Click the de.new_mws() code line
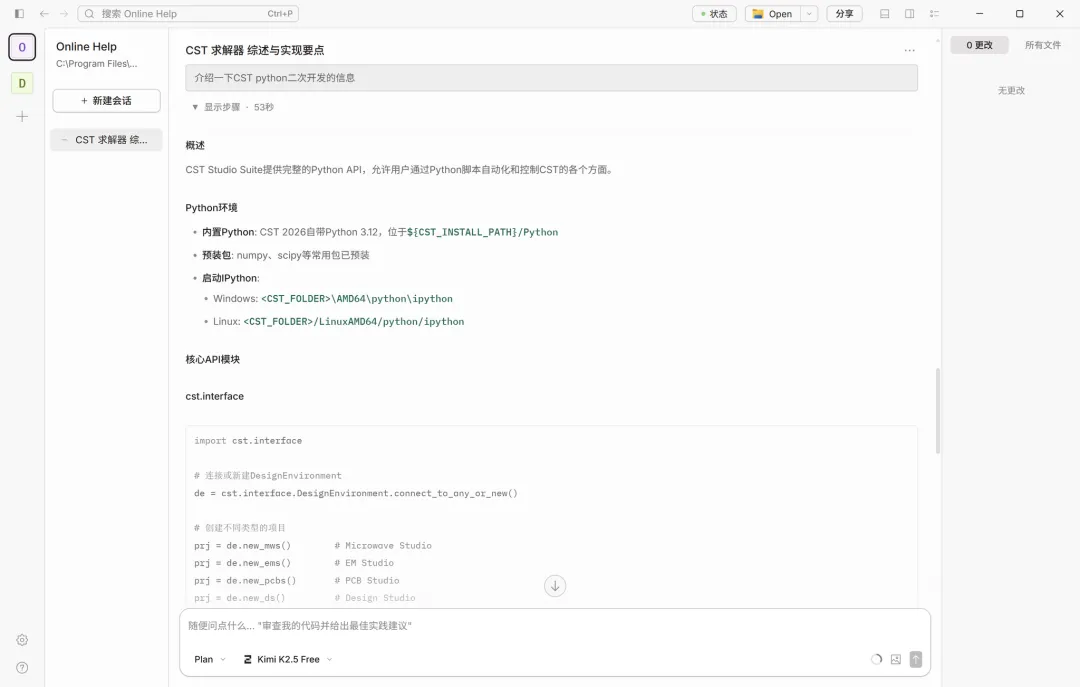 (x=242, y=546)
